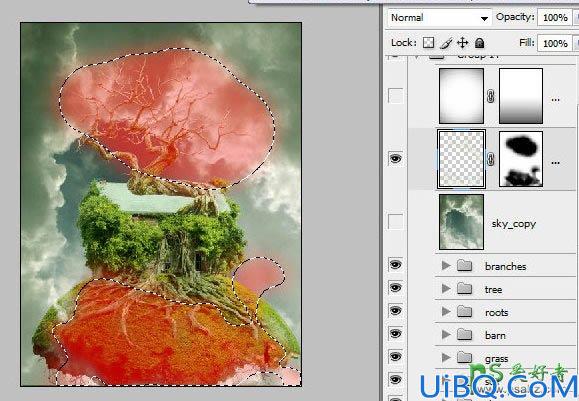This screenshot has width=579, height=401.
Task: Select the sky_copy layer name
Action: 514,223
